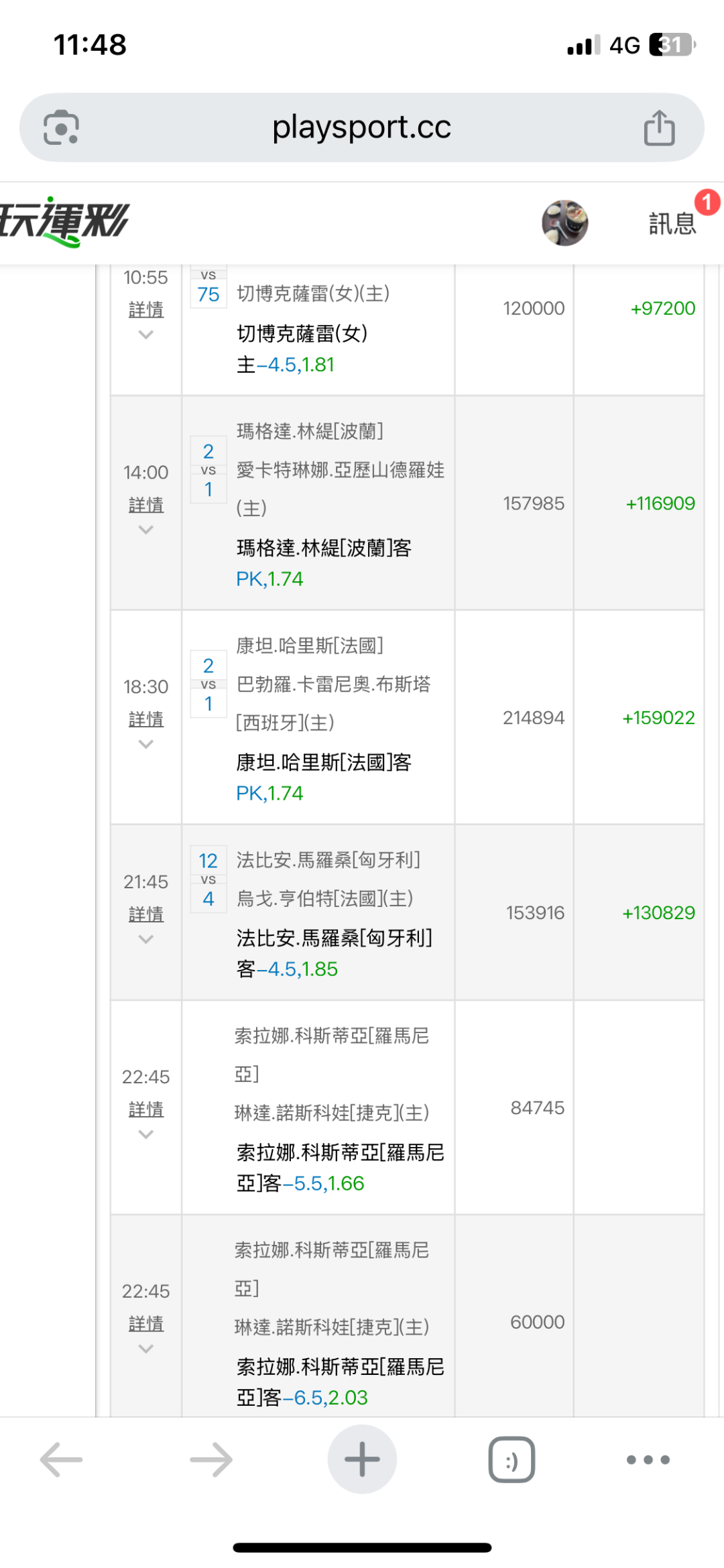Viewport: 724px width, 1568px height.
Task: Tap the camera scan icon in address bar
Action: click(61, 127)
